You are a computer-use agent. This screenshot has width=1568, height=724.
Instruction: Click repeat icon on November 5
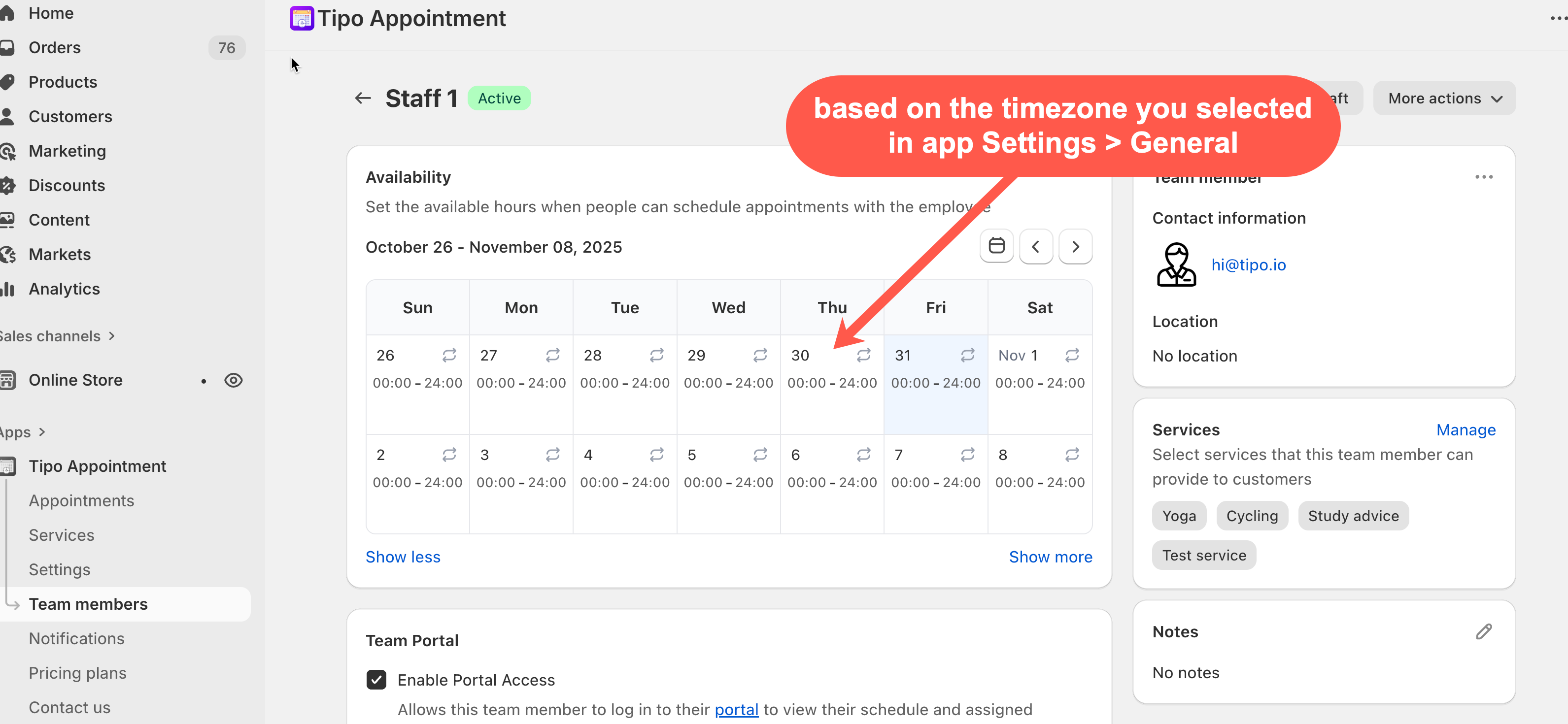760,455
